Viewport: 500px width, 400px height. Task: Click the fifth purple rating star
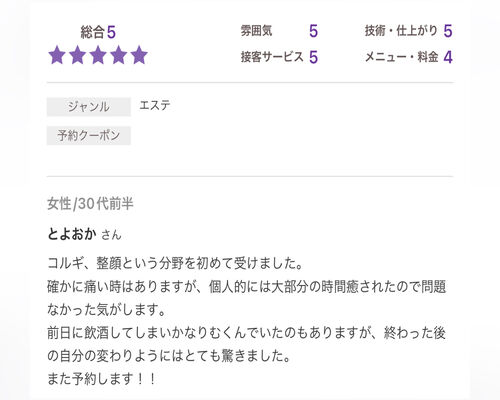coord(139,55)
